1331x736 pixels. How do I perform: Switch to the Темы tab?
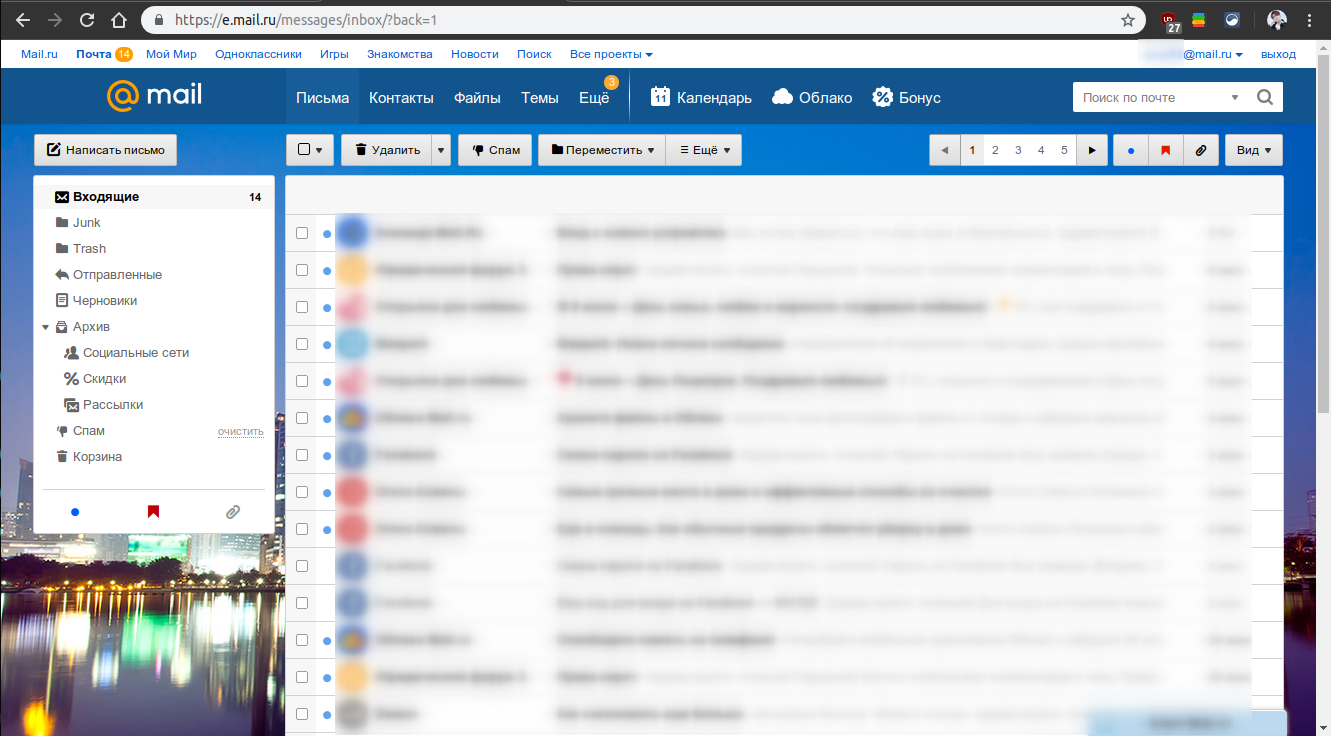(x=540, y=97)
